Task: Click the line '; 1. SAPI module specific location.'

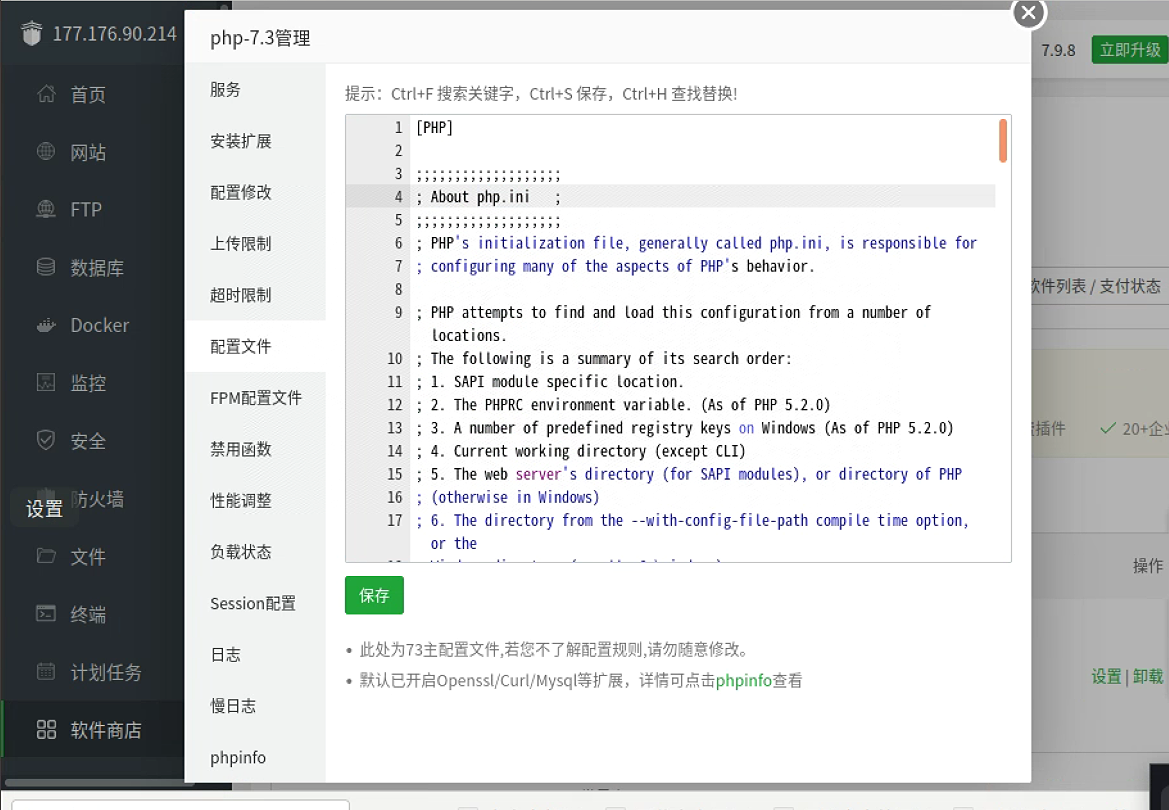Action: point(549,382)
